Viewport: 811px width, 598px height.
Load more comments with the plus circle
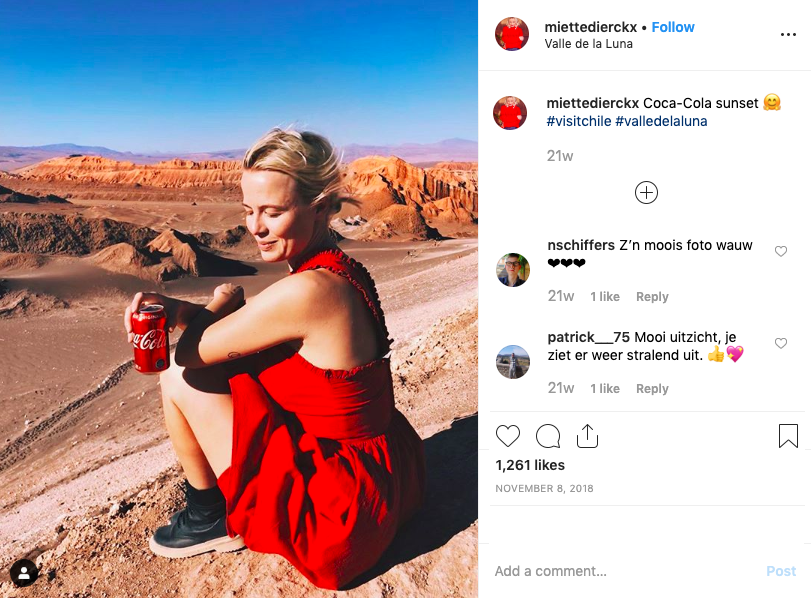pyautogui.click(x=646, y=193)
